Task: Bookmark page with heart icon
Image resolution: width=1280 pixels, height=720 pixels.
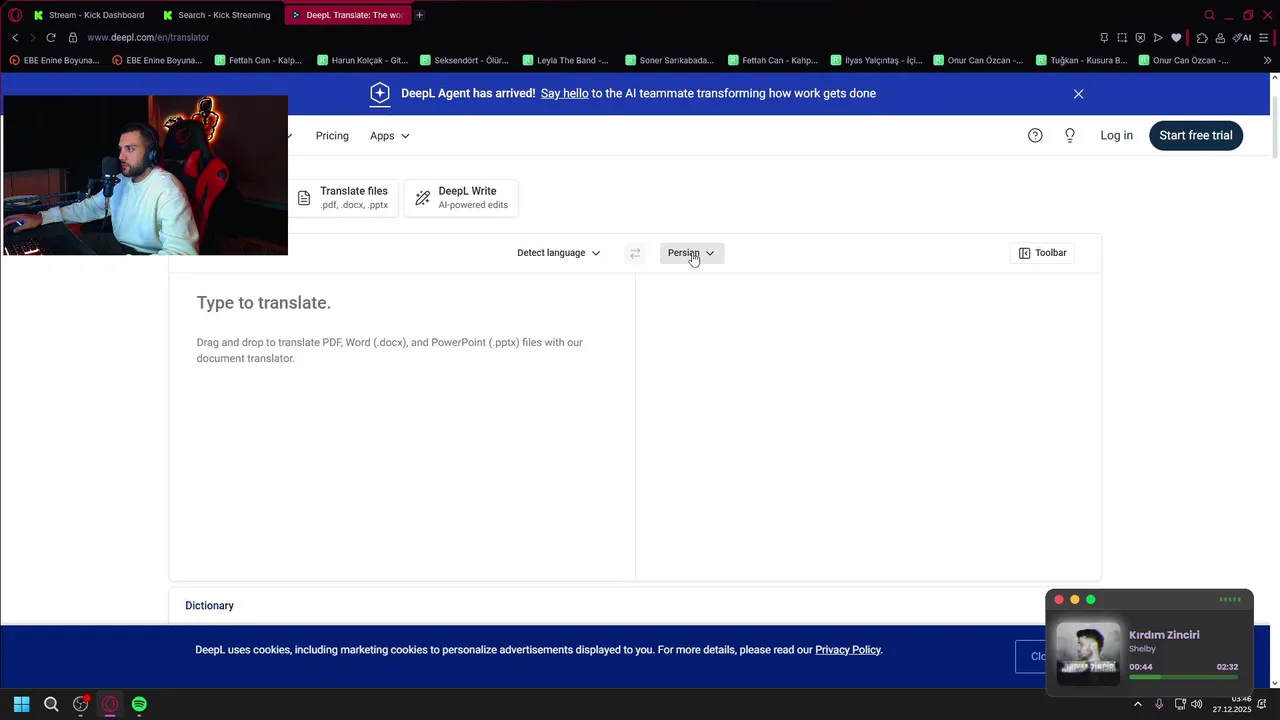Action: (x=1176, y=38)
